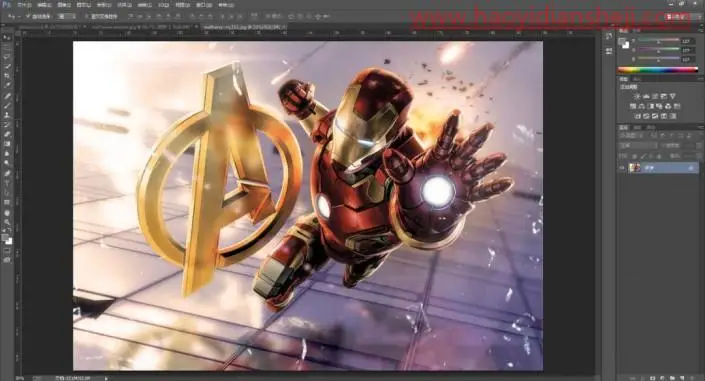The image size is (705, 381).
Task: Open the Edit menu
Action: point(44,5)
